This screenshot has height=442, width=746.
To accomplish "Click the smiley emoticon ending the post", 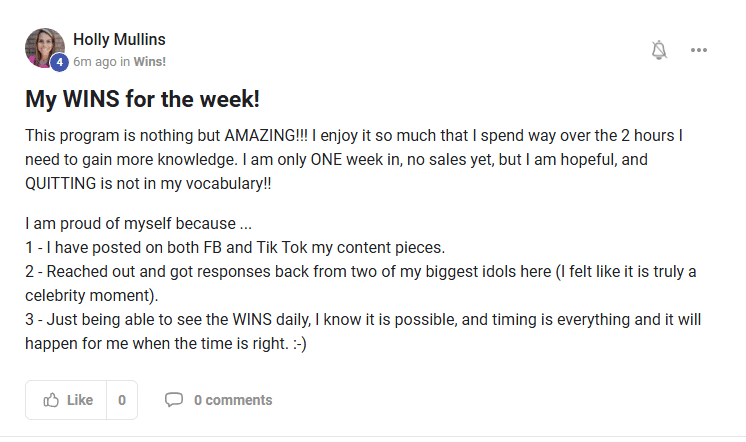I will (300, 344).
